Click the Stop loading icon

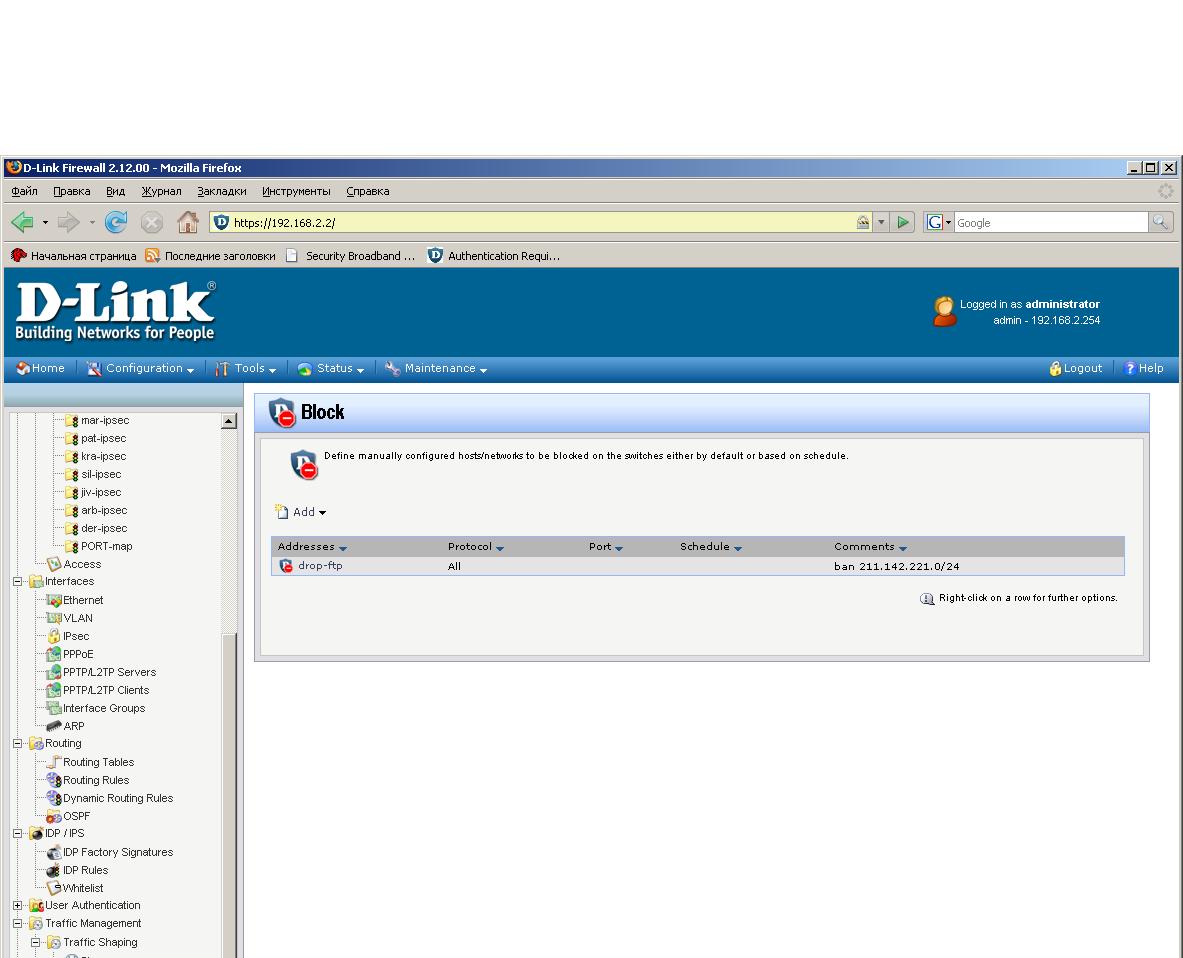pyautogui.click(x=152, y=223)
